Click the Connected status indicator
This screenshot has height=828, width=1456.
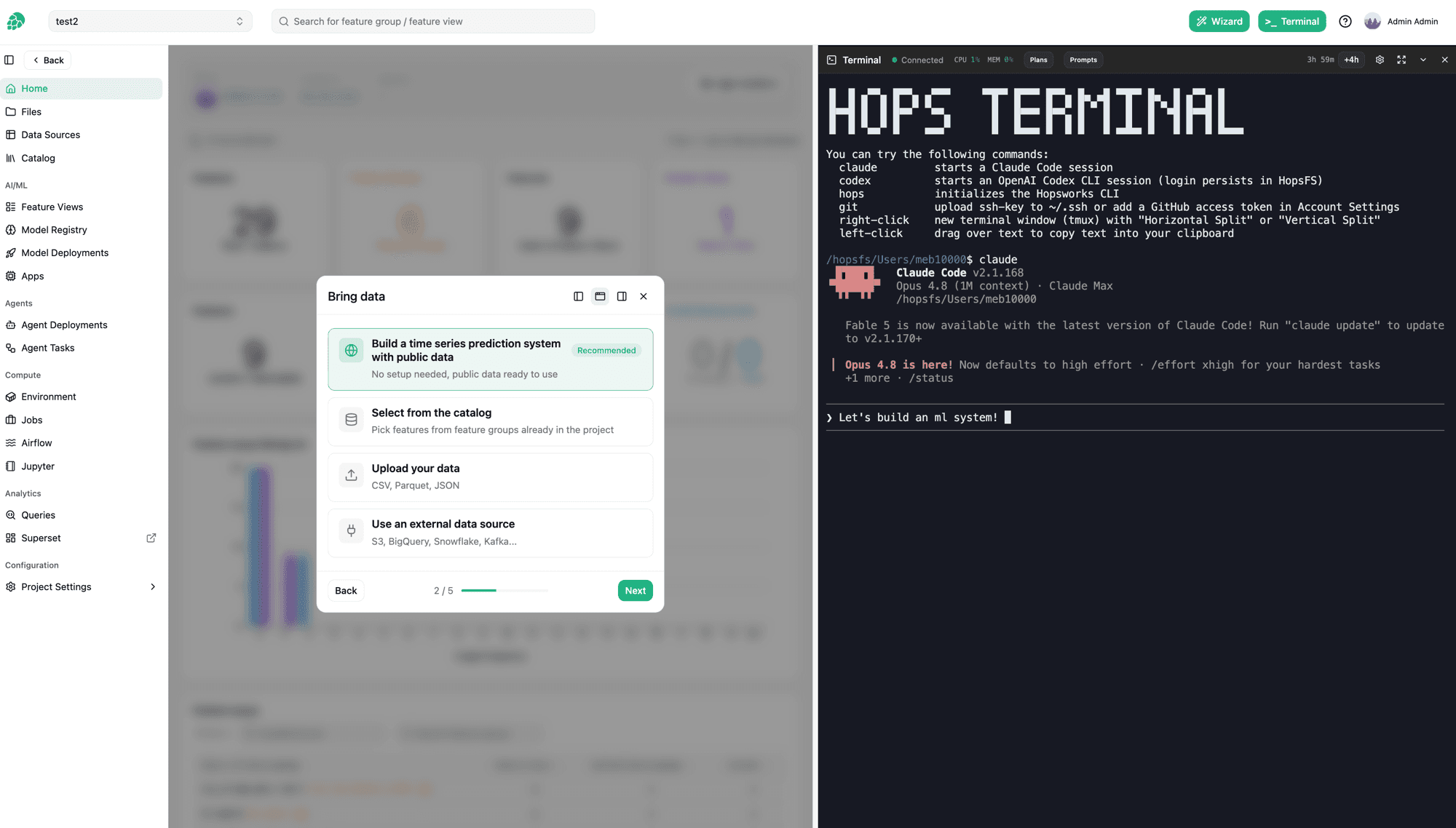pyautogui.click(x=917, y=60)
